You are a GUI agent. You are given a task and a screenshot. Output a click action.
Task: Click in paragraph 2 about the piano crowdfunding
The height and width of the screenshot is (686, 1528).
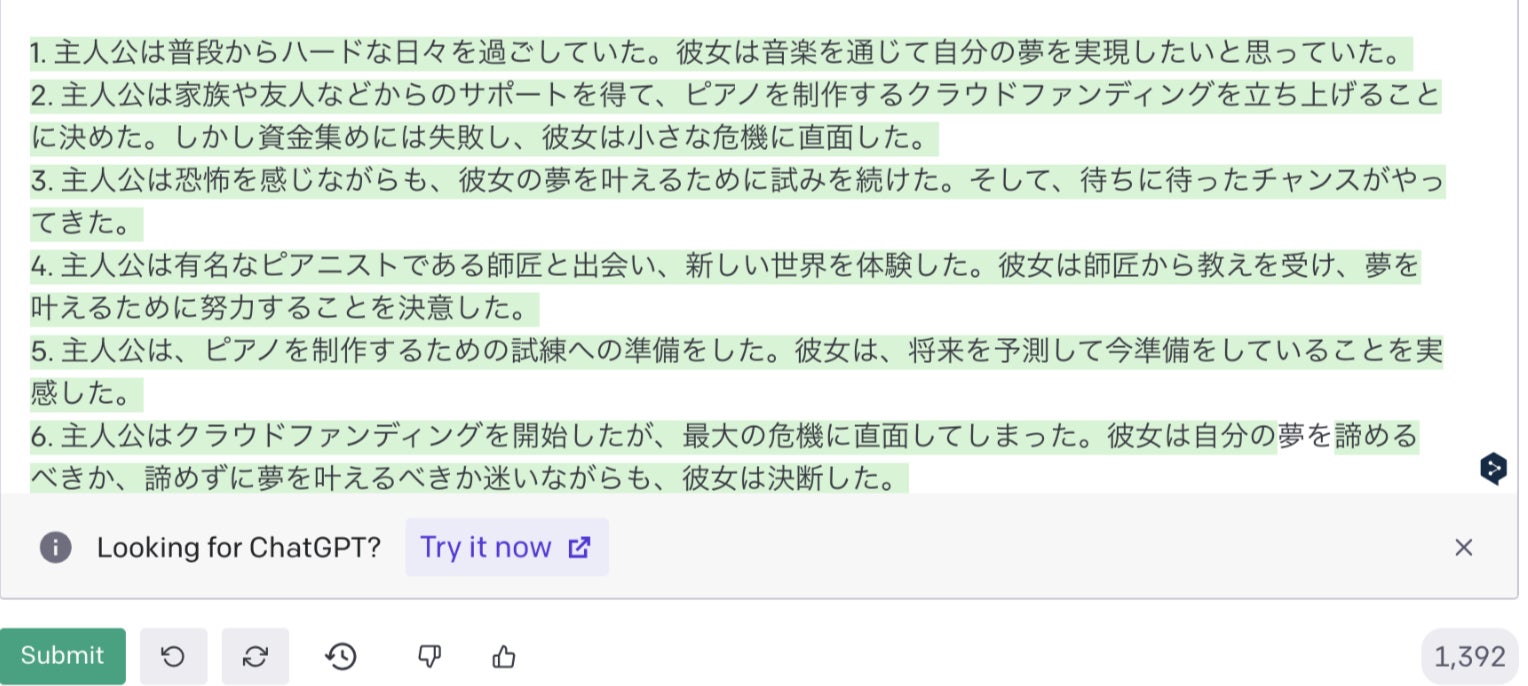coord(700,96)
